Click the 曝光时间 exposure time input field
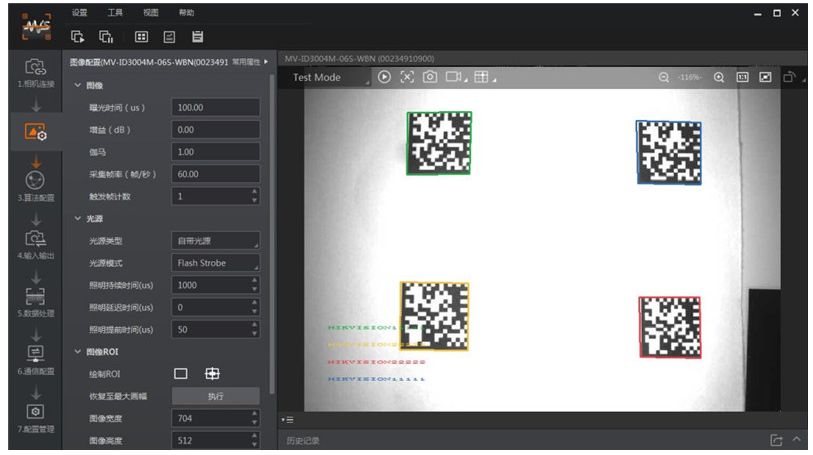 tap(214, 107)
